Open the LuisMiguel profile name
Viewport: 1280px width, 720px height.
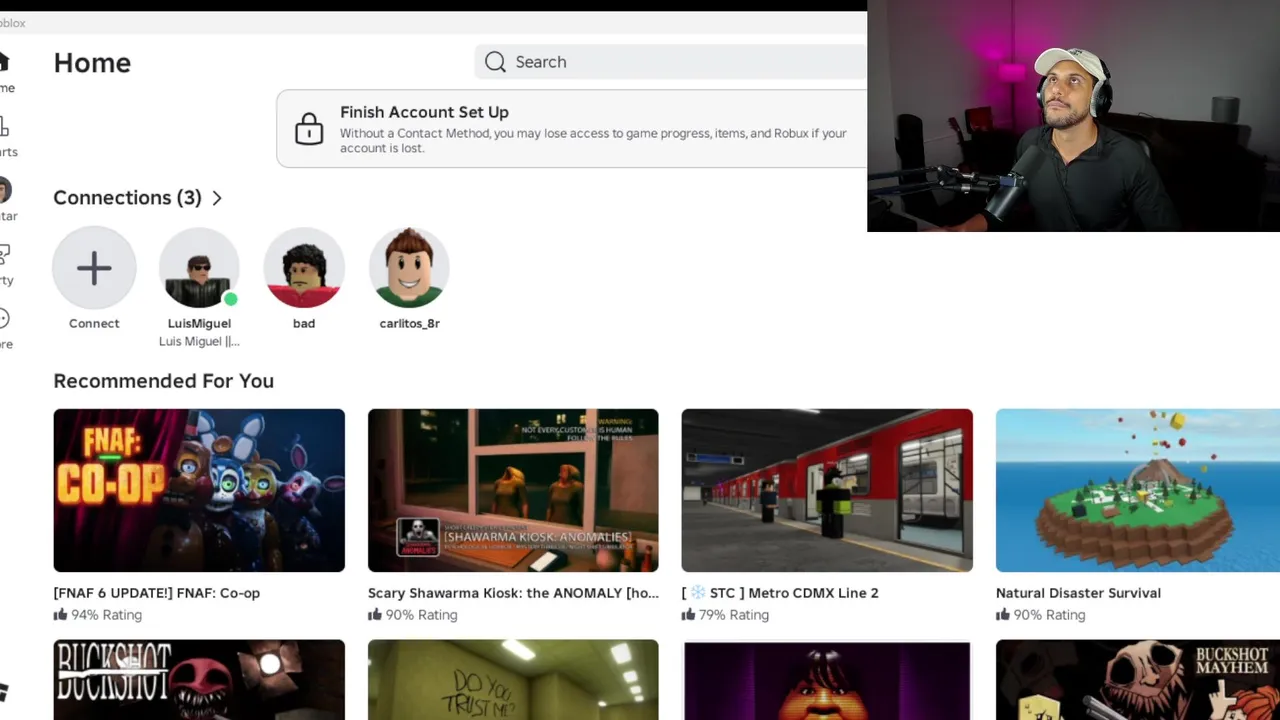(x=199, y=323)
